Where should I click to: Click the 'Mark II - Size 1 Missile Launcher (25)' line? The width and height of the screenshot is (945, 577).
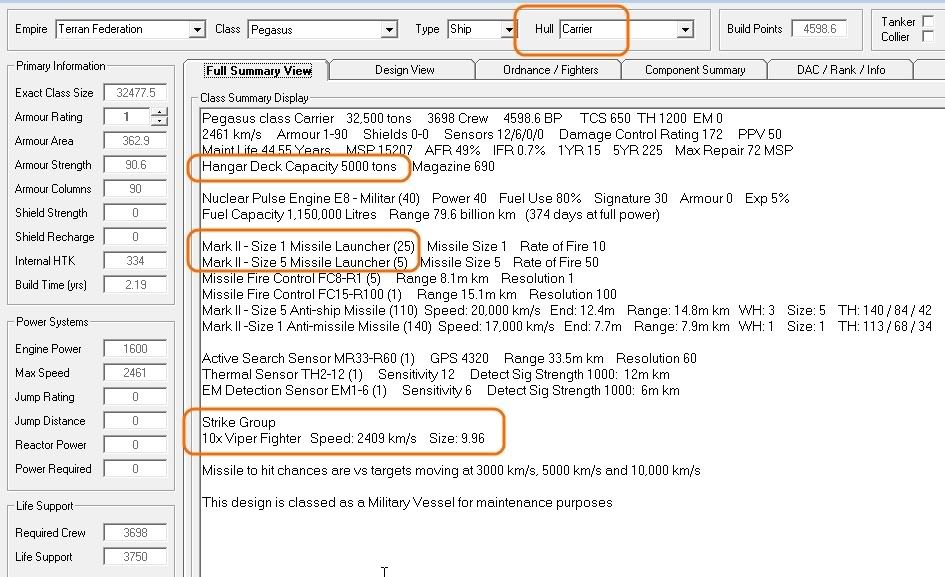coord(404,247)
